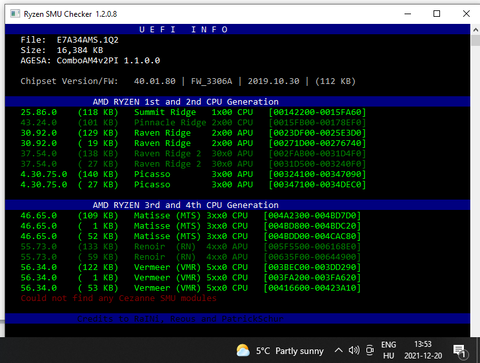The image size is (480, 363).
Task: Open the volume speaker tray icon
Action: 354,350
